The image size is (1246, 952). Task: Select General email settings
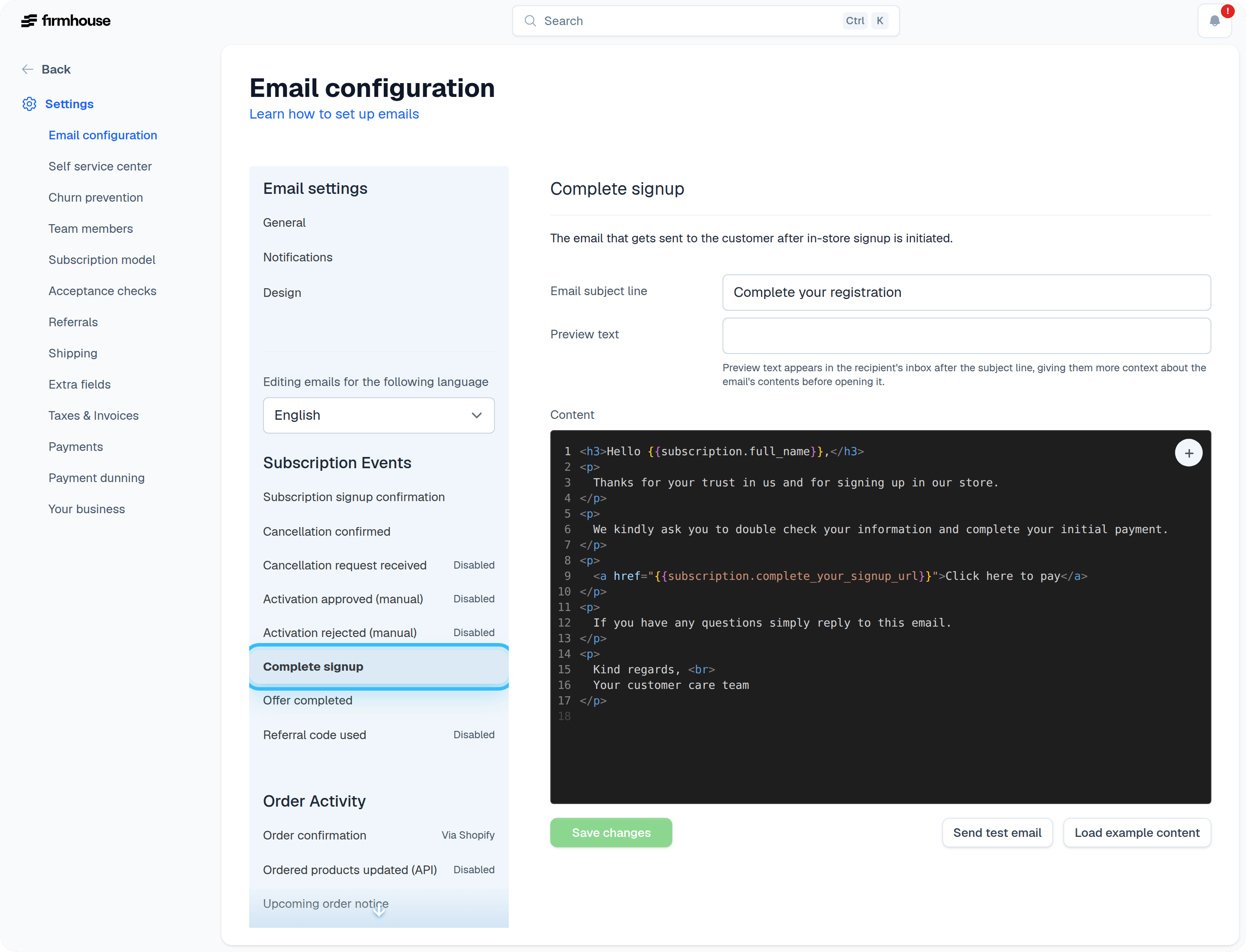(284, 223)
